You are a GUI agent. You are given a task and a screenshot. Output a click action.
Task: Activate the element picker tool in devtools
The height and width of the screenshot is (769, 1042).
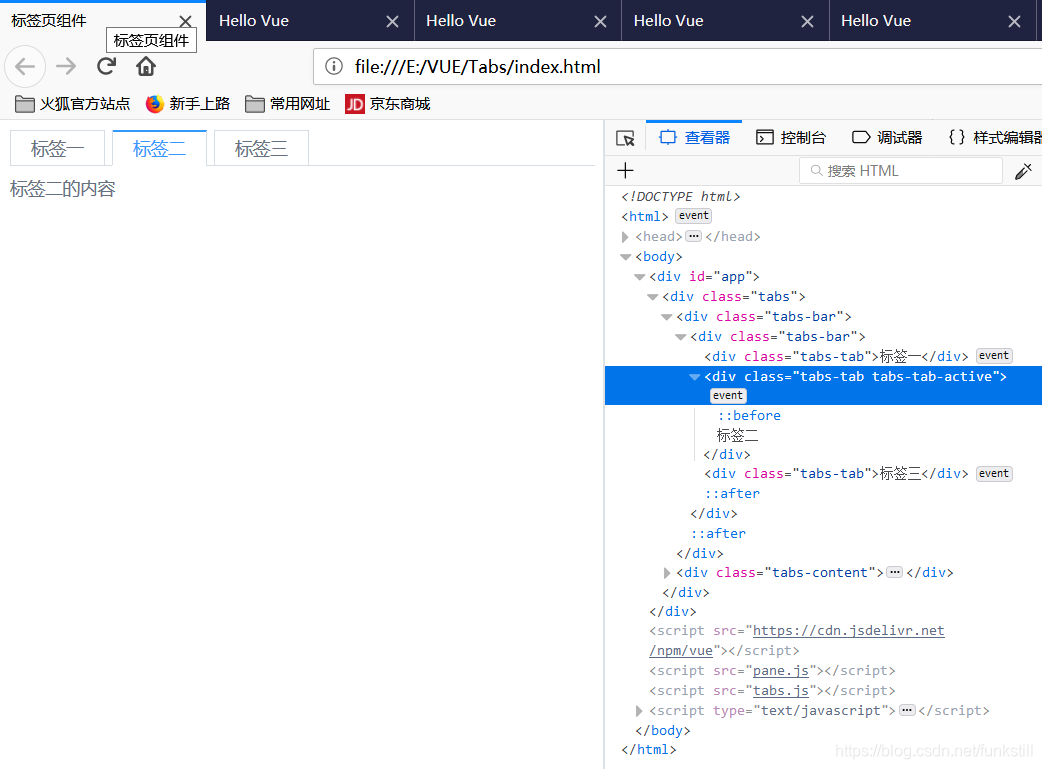[x=625, y=138]
